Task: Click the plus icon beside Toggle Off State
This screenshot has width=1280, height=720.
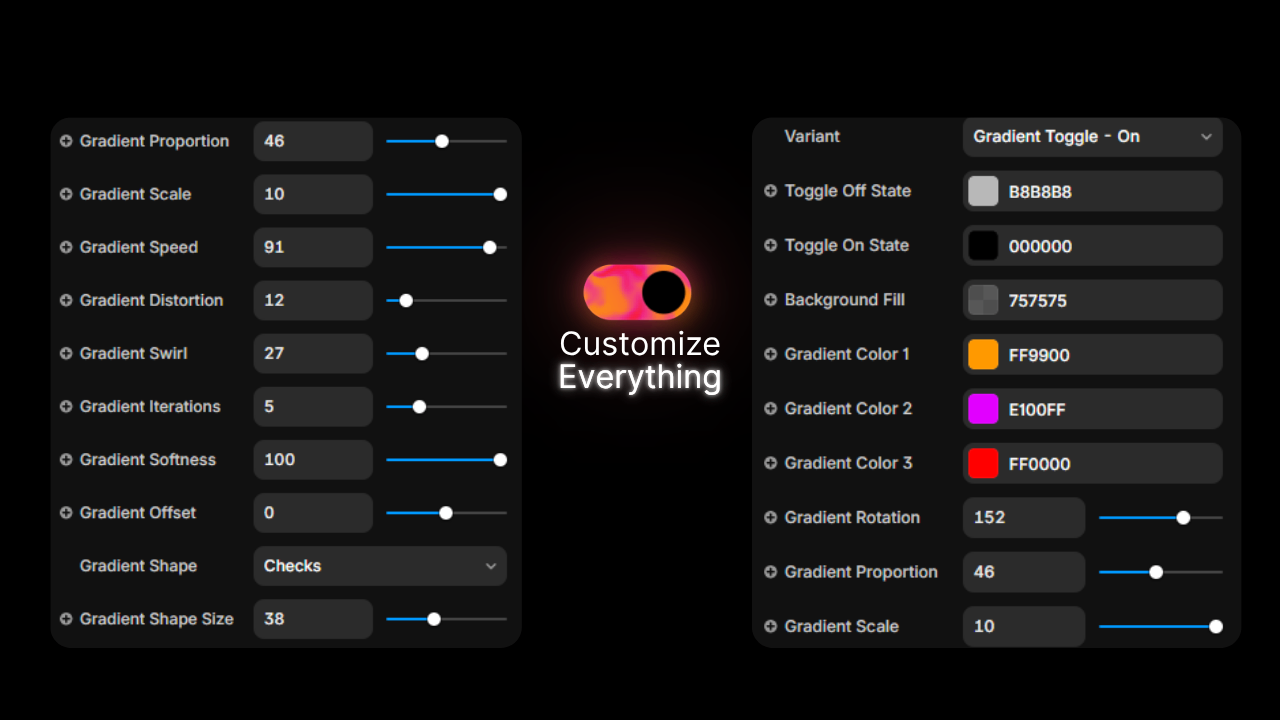Action: pos(770,191)
